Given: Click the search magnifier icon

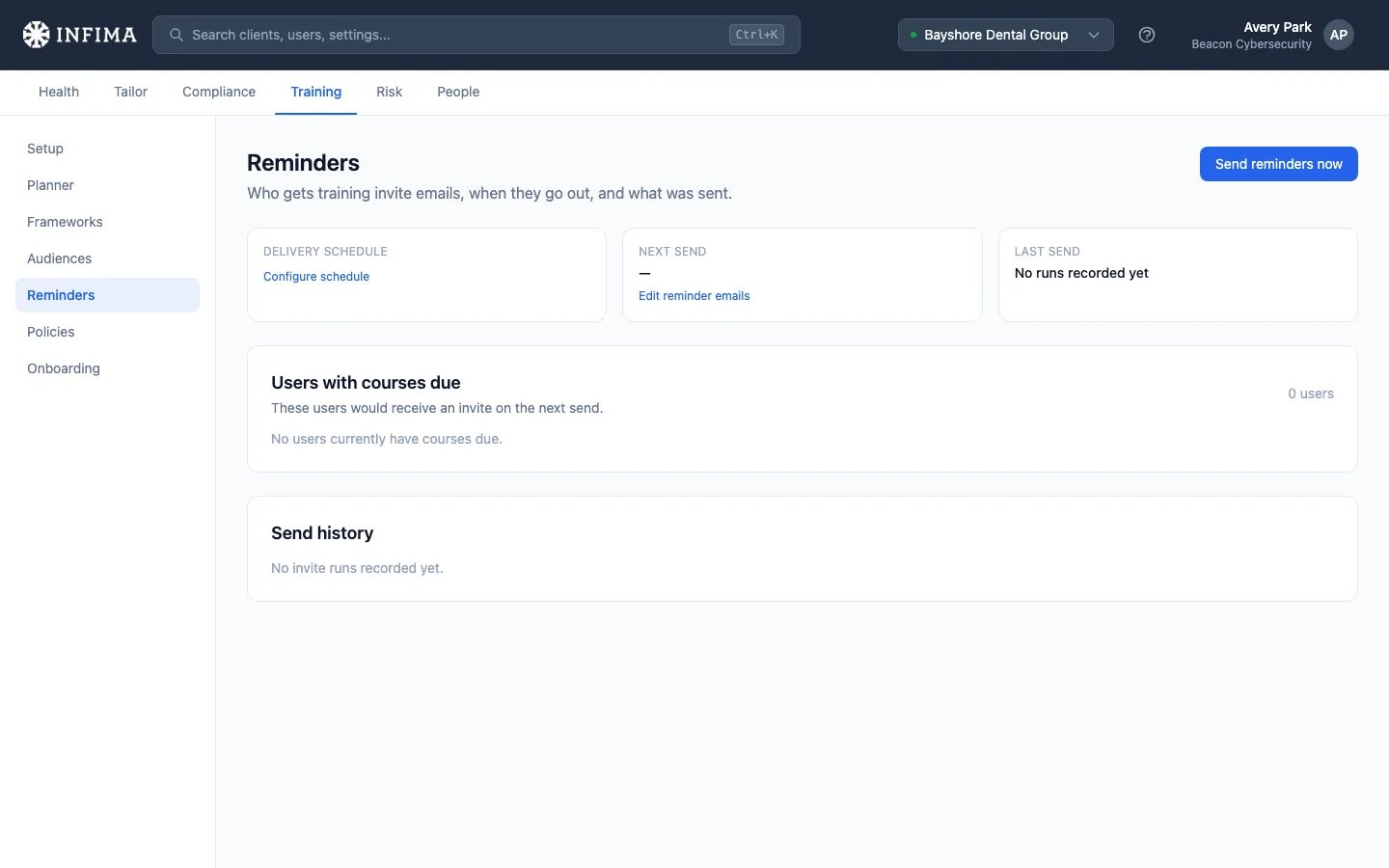Looking at the screenshot, I should (177, 35).
